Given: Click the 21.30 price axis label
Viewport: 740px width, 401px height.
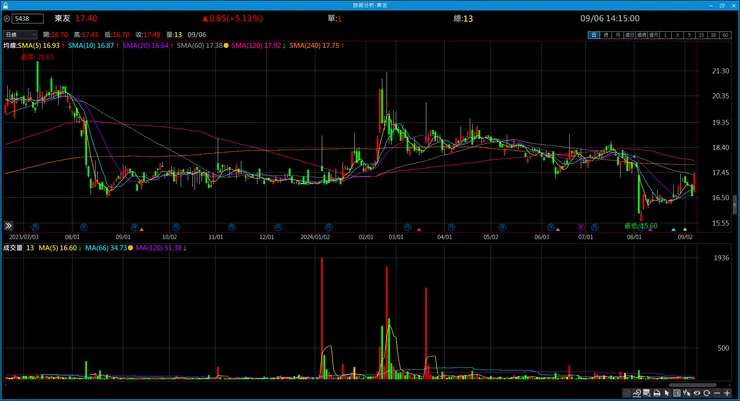Looking at the screenshot, I should point(720,71).
